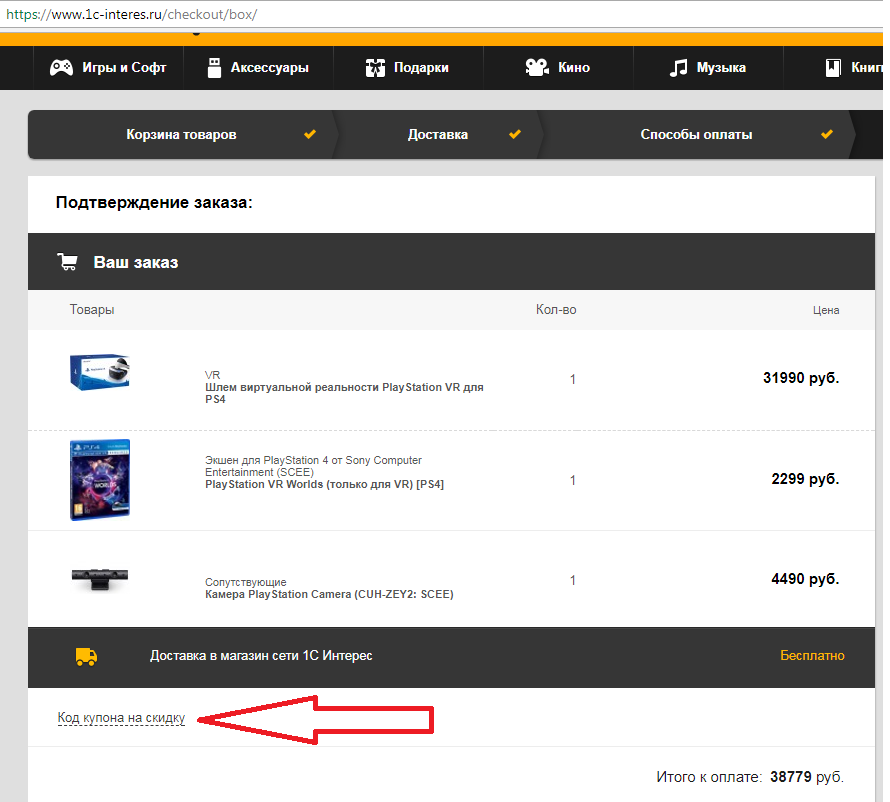Image resolution: width=890 pixels, height=802 pixels.
Task: Click the gift icon next to Подарки
Action: (x=375, y=68)
